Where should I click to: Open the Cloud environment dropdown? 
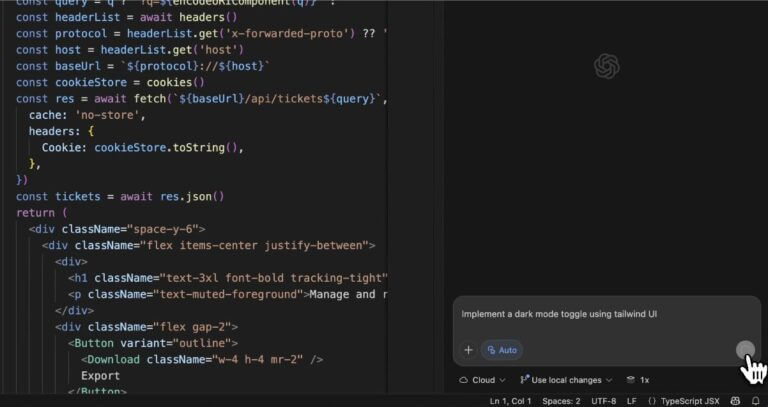[x=482, y=380]
